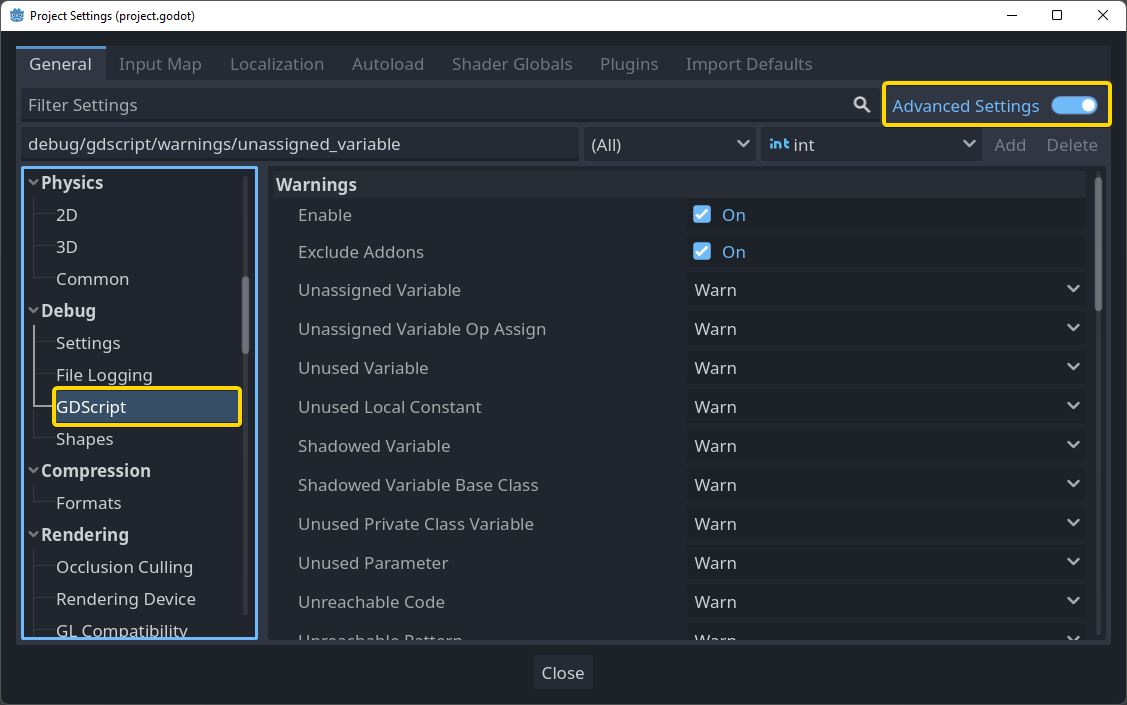Click the Delete button
This screenshot has width=1127, height=705.
click(1071, 144)
